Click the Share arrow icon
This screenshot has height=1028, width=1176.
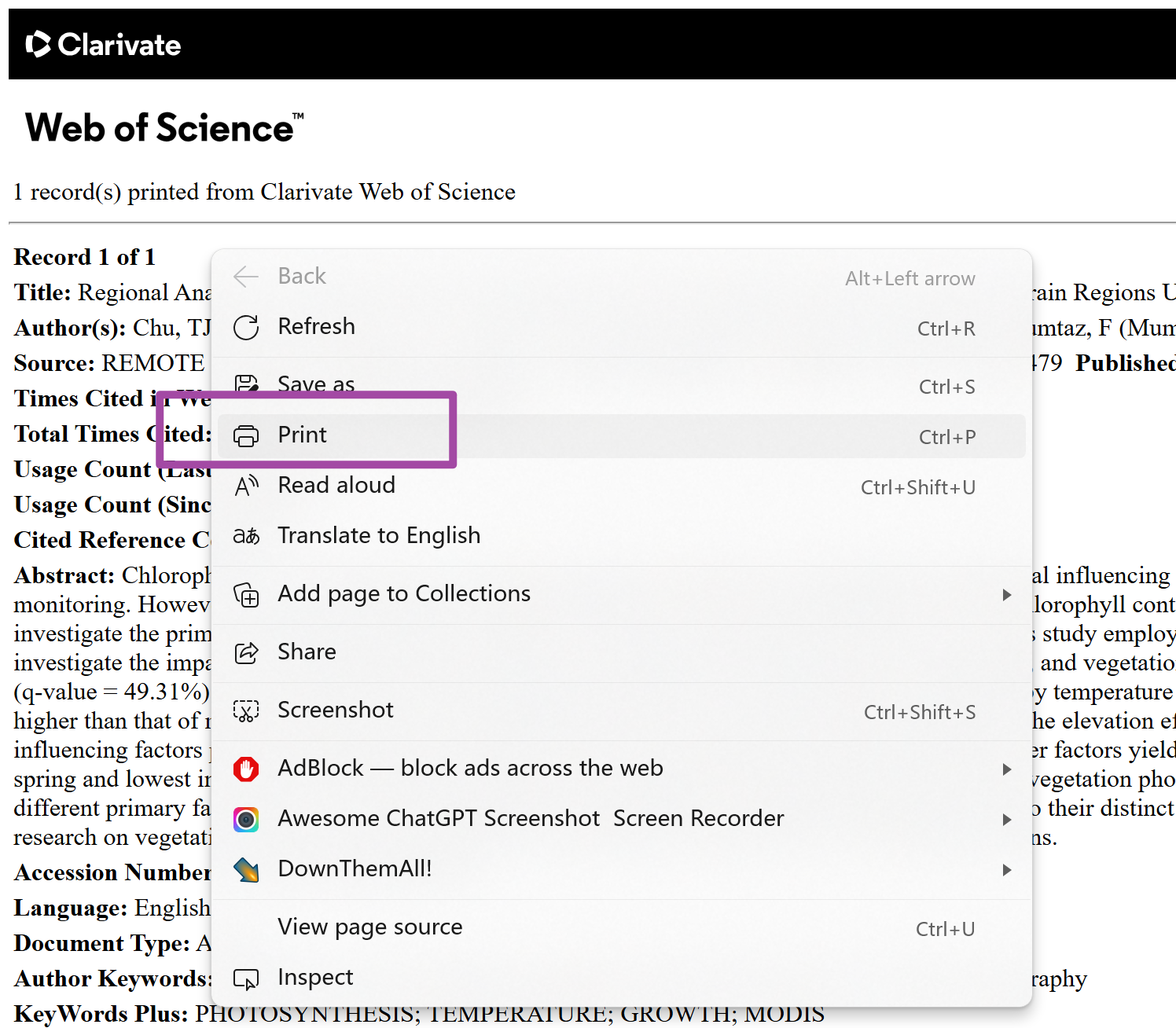point(246,652)
